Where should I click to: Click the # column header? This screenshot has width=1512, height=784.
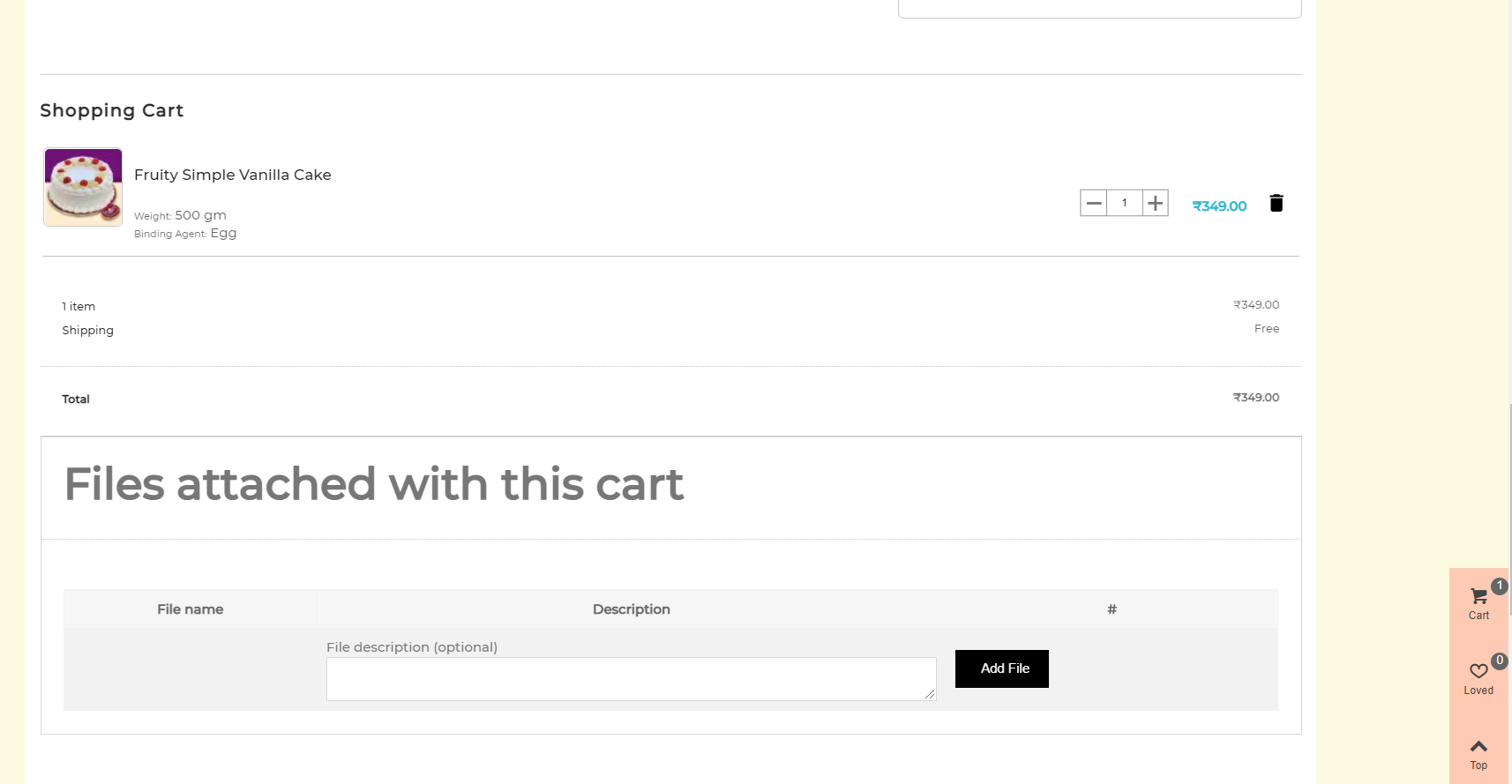pyautogui.click(x=1112, y=609)
